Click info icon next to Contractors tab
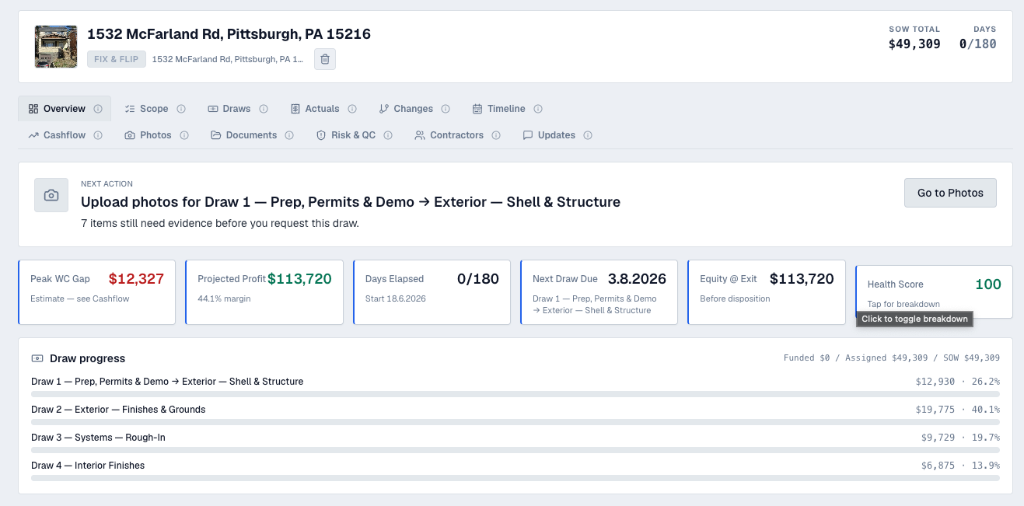This screenshot has width=1024, height=506. (496, 135)
